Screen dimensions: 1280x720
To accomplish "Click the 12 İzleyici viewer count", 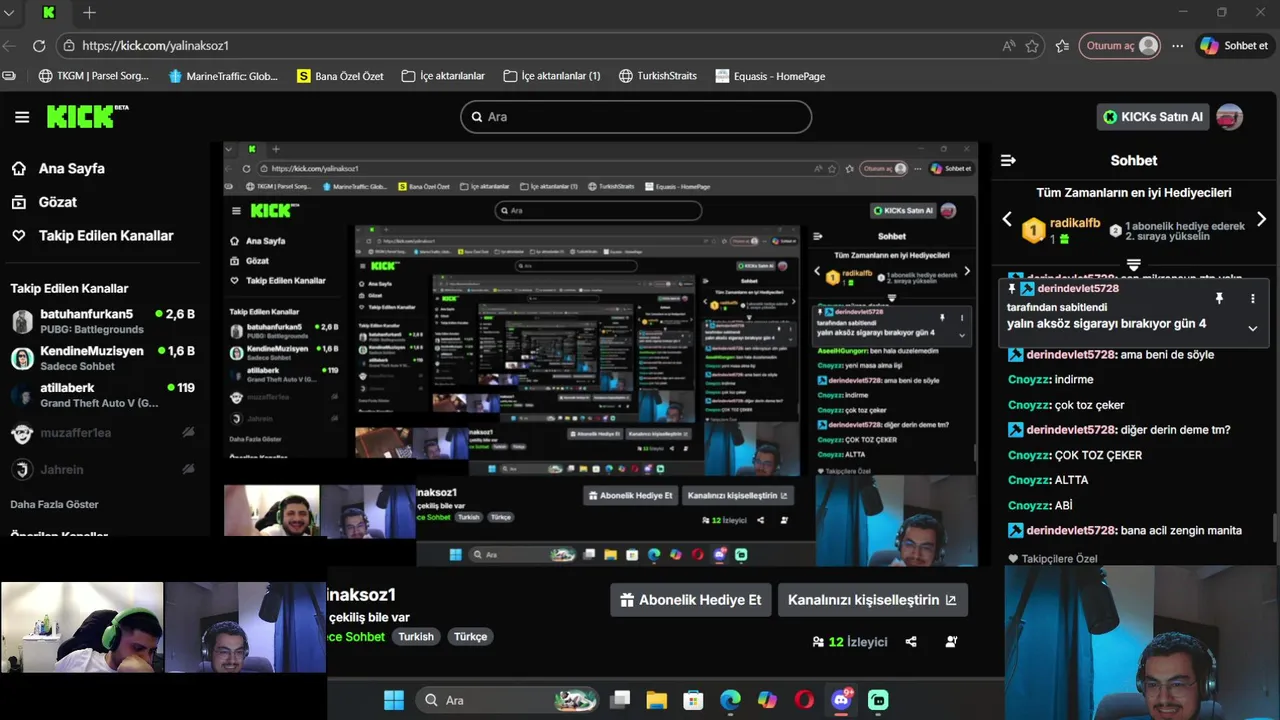I will (850, 642).
